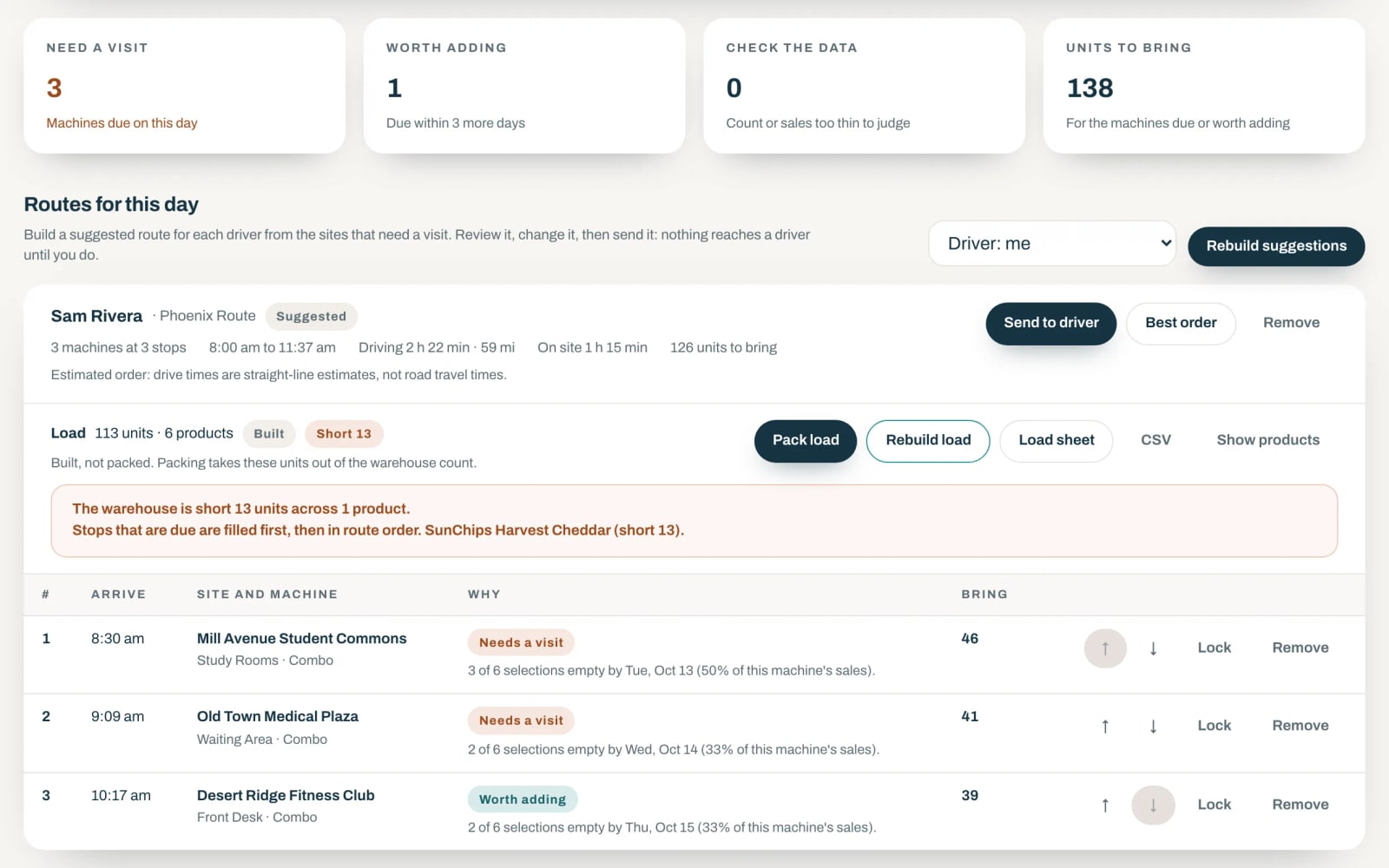The width and height of the screenshot is (1389, 868).
Task: Click the 126 units to bring text
Action: 723,347
